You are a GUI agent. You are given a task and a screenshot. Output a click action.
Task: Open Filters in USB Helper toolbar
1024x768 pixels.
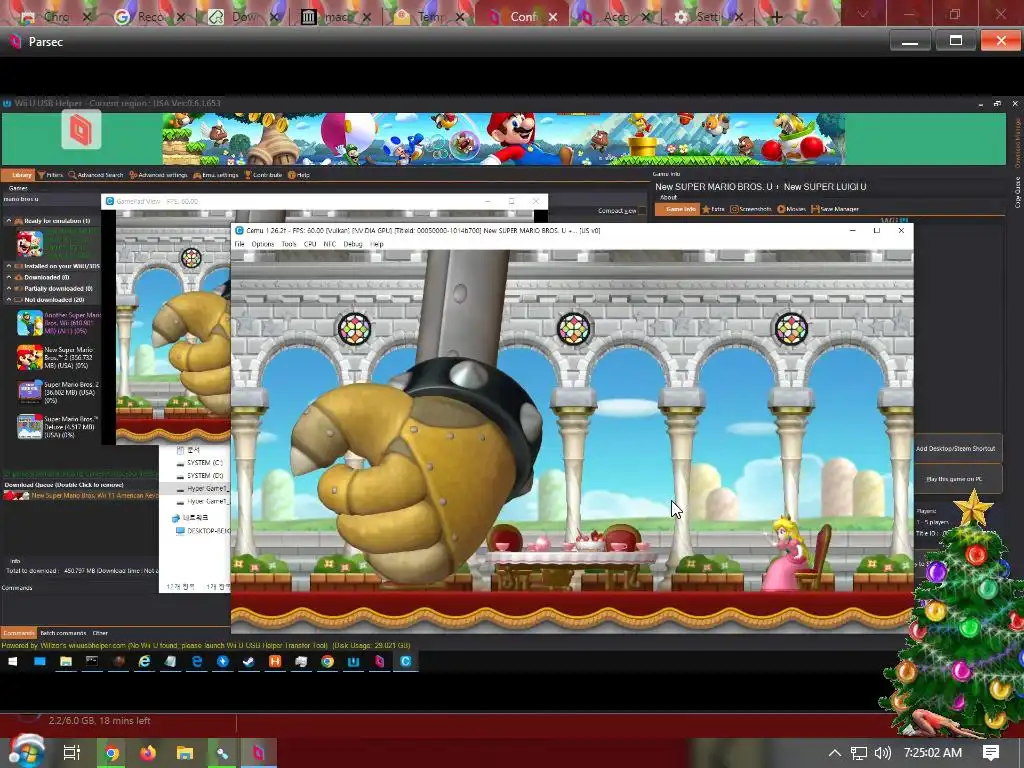(x=50, y=175)
